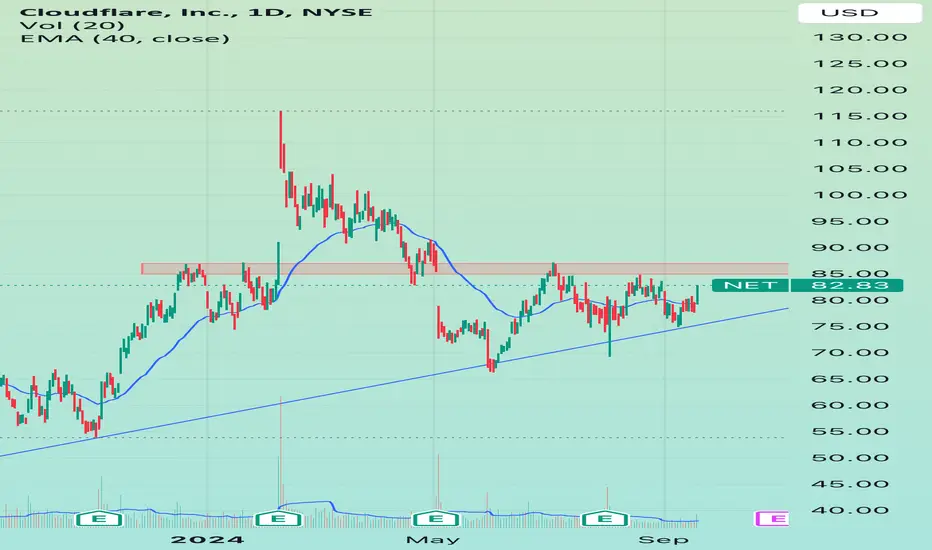This screenshot has height=550, width=932.
Task: Click the 125.00 price axis label
Action: [859, 64]
